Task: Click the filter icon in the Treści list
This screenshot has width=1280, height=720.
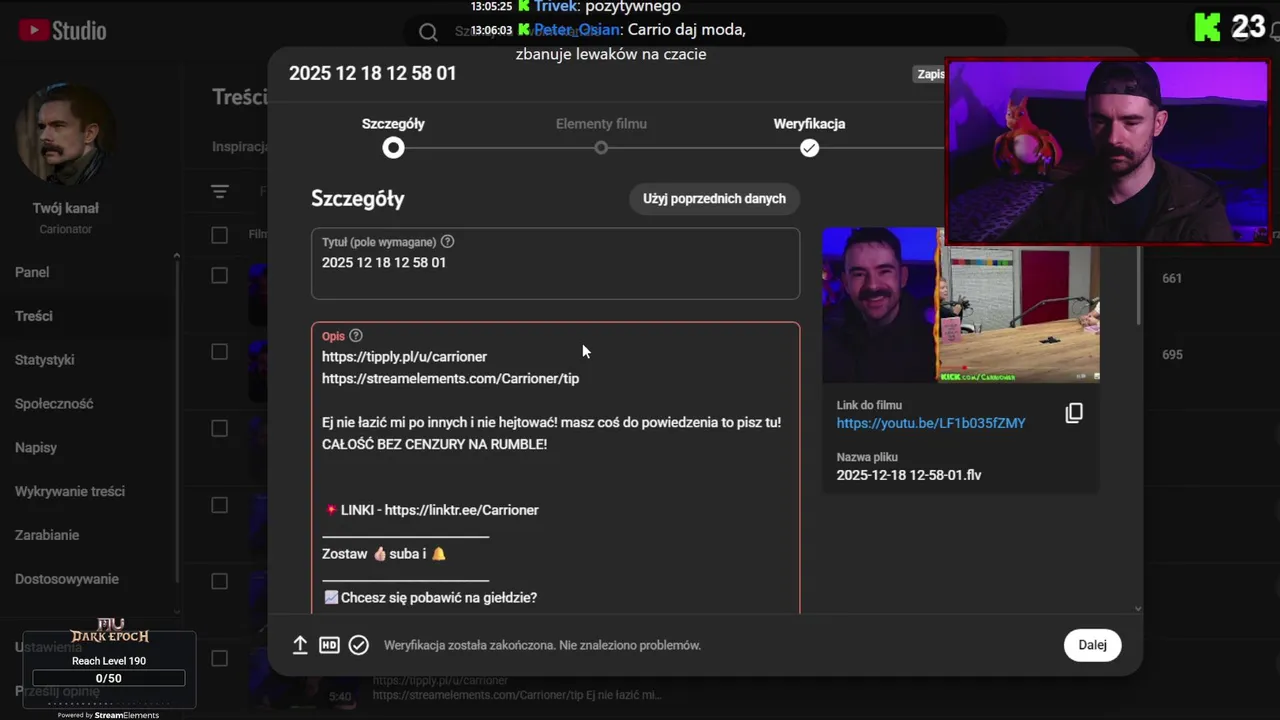Action: pyautogui.click(x=220, y=191)
